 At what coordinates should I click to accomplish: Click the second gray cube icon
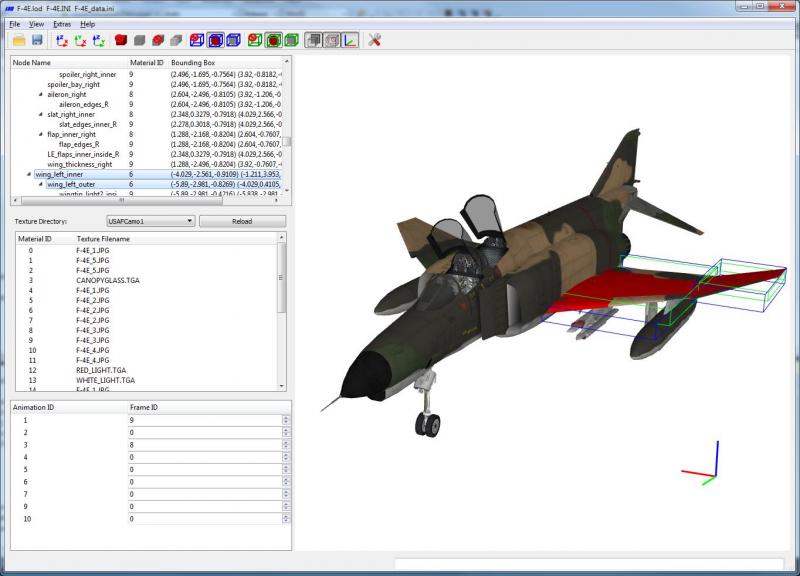click(x=176, y=40)
